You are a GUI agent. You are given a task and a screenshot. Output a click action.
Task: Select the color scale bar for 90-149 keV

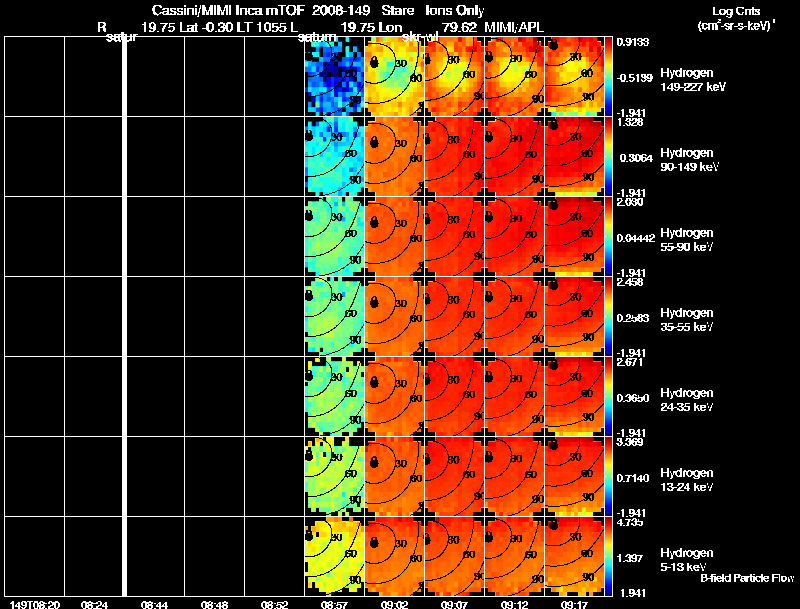click(x=608, y=156)
